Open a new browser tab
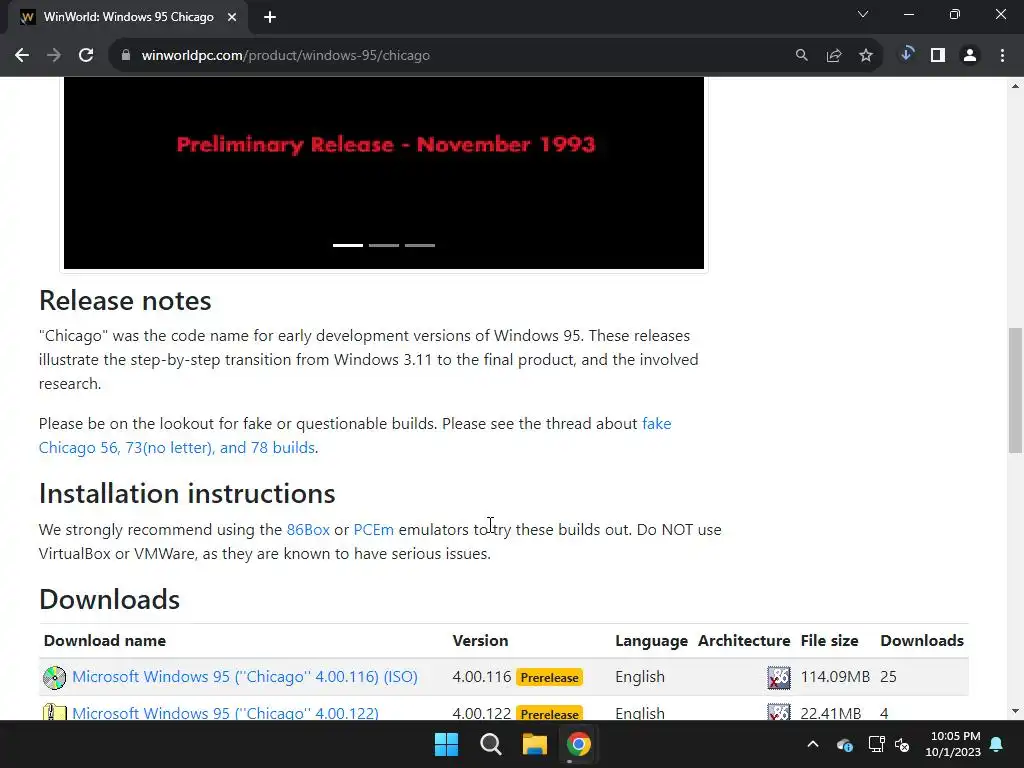The width and height of the screenshot is (1024, 768). (x=270, y=18)
